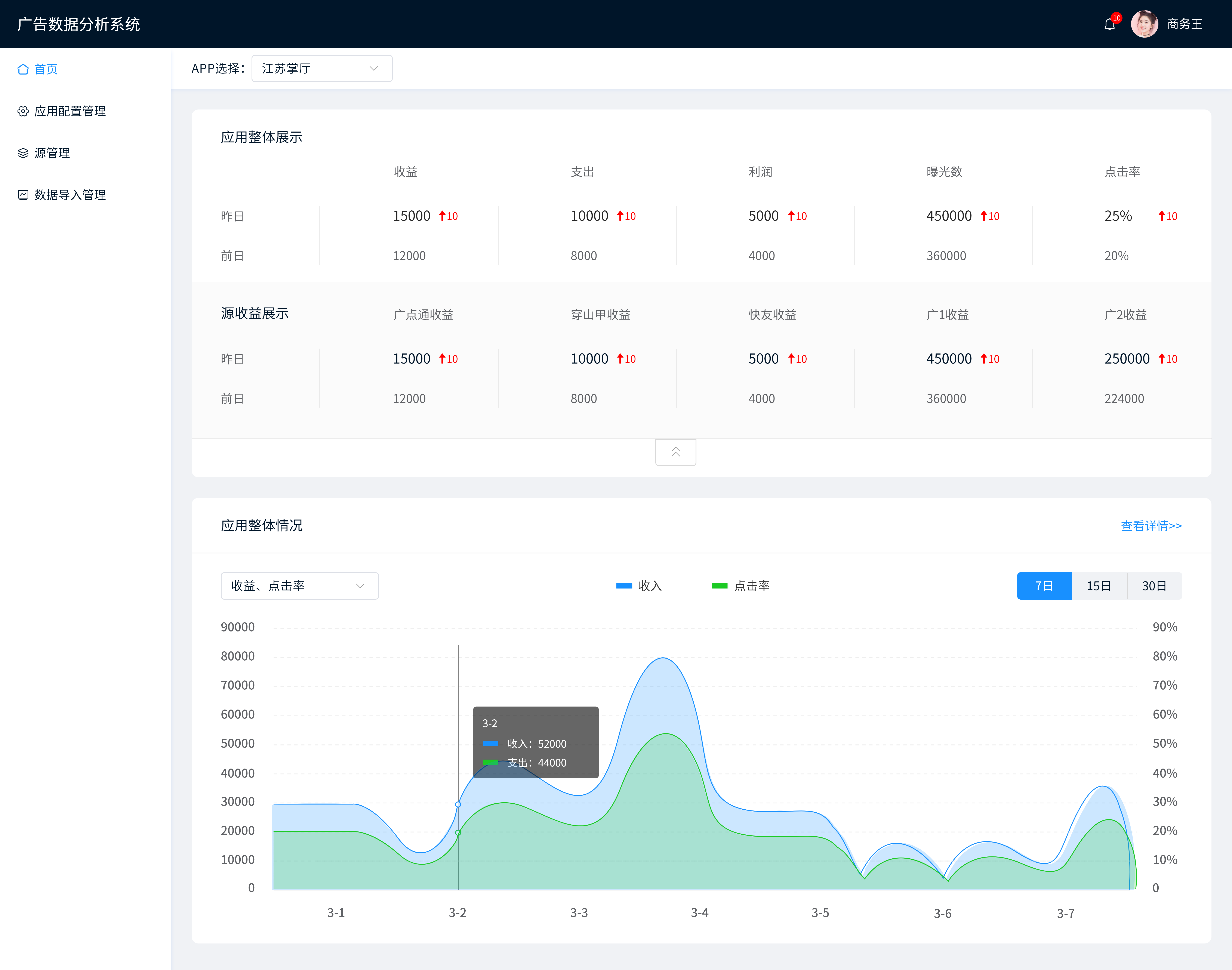Viewport: 1232px width, 970px height.
Task: Click the 前日 广2收益 value 224000
Action: click(1124, 399)
